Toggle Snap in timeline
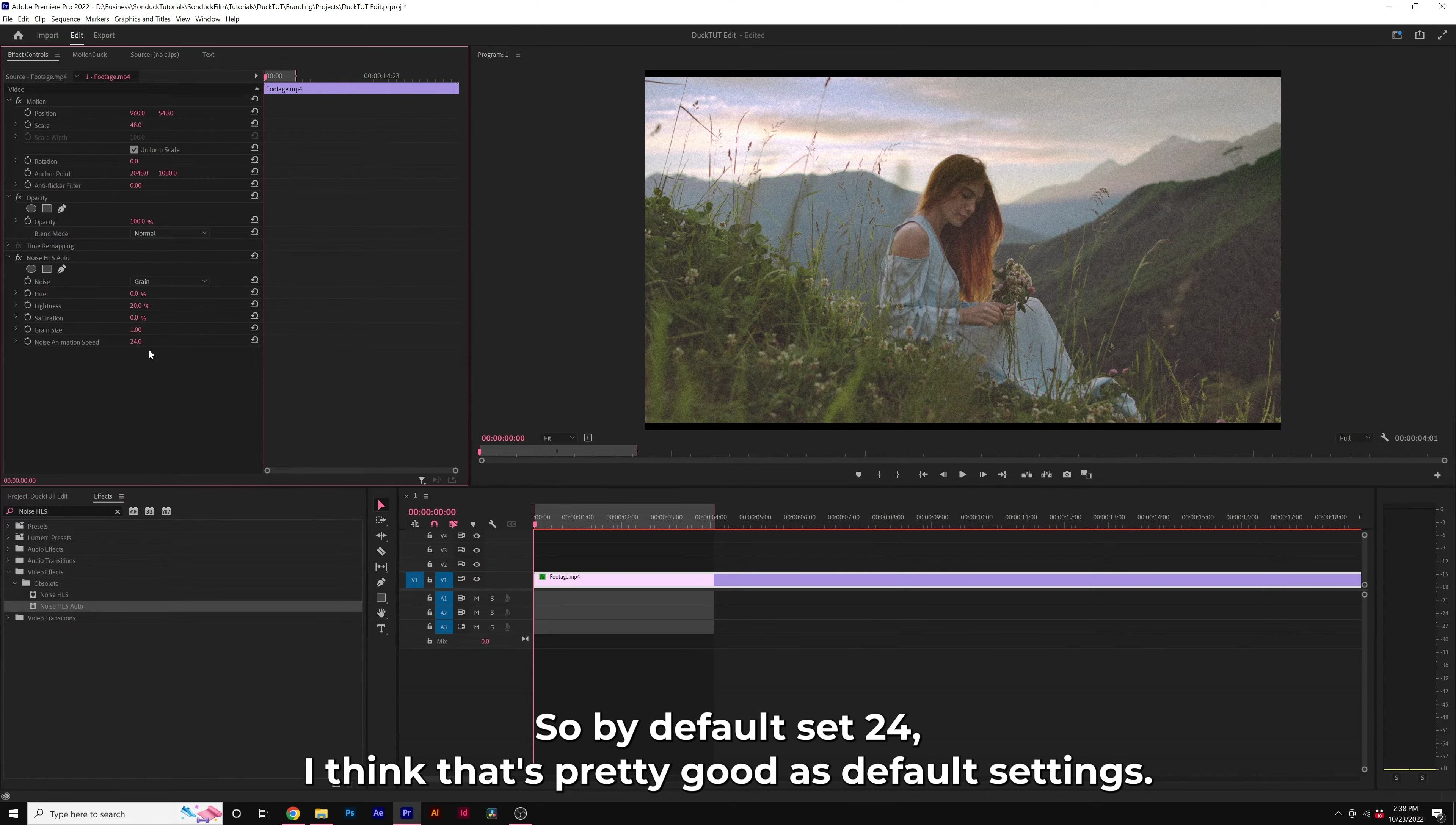Image resolution: width=1456 pixels, height=825 pixels. tap(434, 524)
